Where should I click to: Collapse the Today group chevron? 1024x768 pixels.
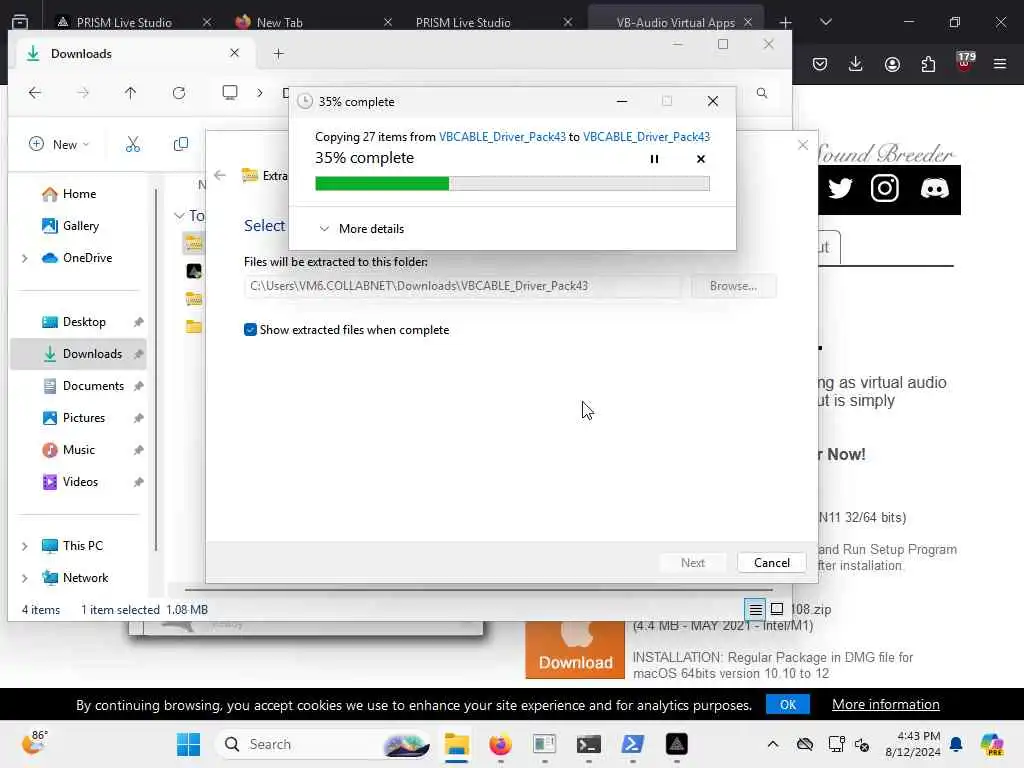(179, 216)
